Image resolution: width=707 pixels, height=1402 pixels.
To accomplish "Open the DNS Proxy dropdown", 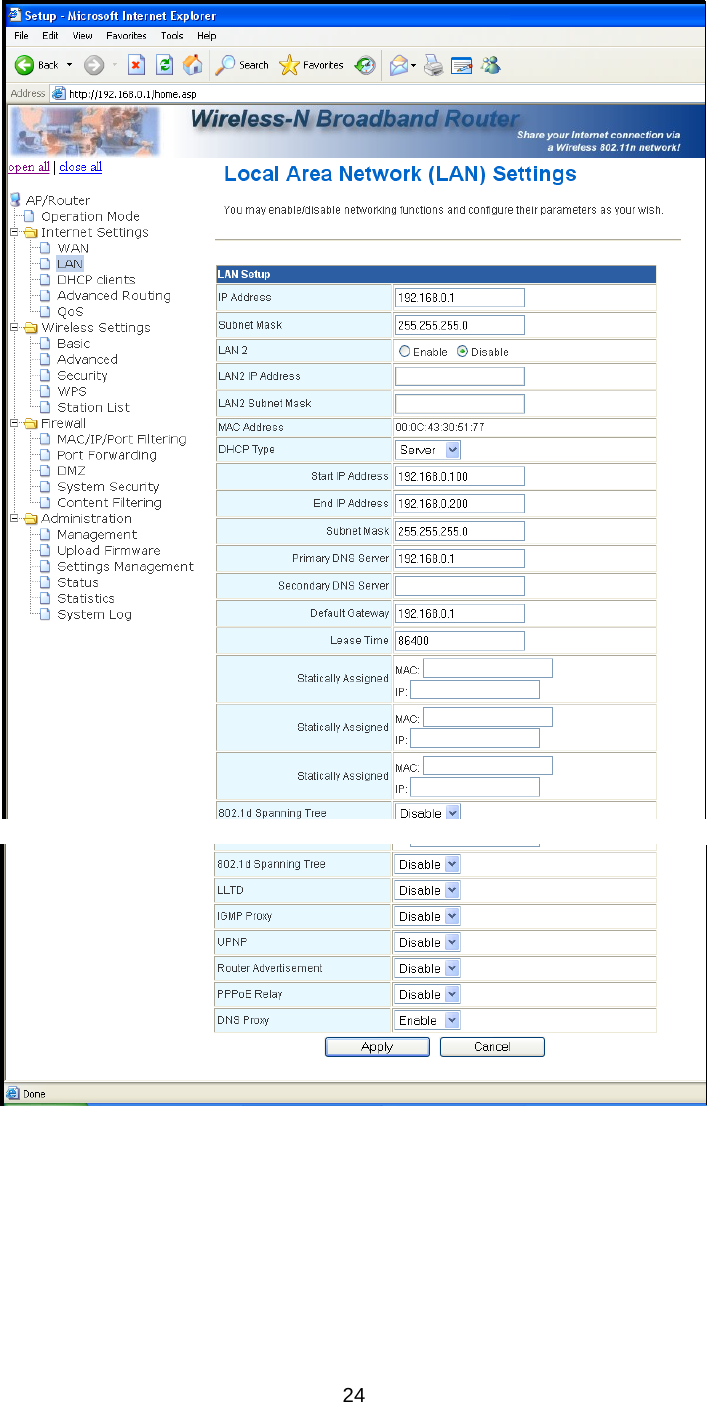I will point(428,1020).
